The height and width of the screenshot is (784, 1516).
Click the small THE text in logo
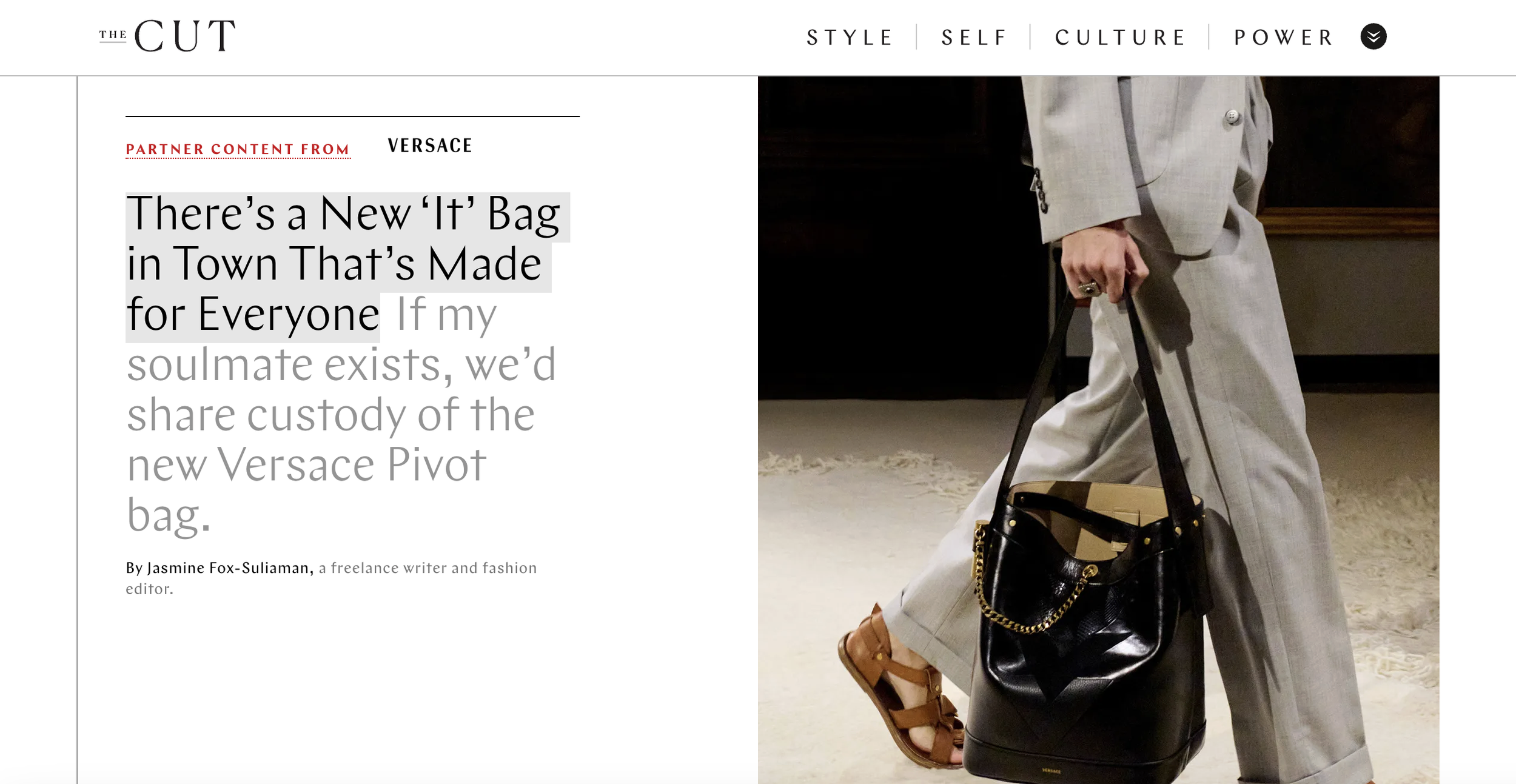tap(113, 35)
